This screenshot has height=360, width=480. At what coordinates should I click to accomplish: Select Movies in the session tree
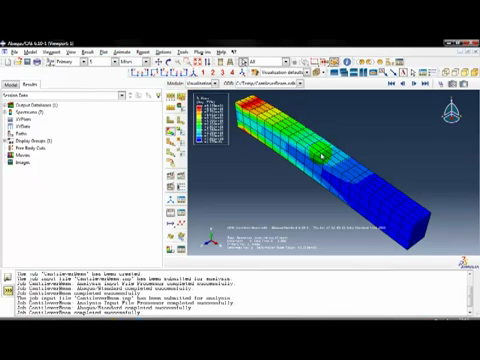(x=23, y=155)
